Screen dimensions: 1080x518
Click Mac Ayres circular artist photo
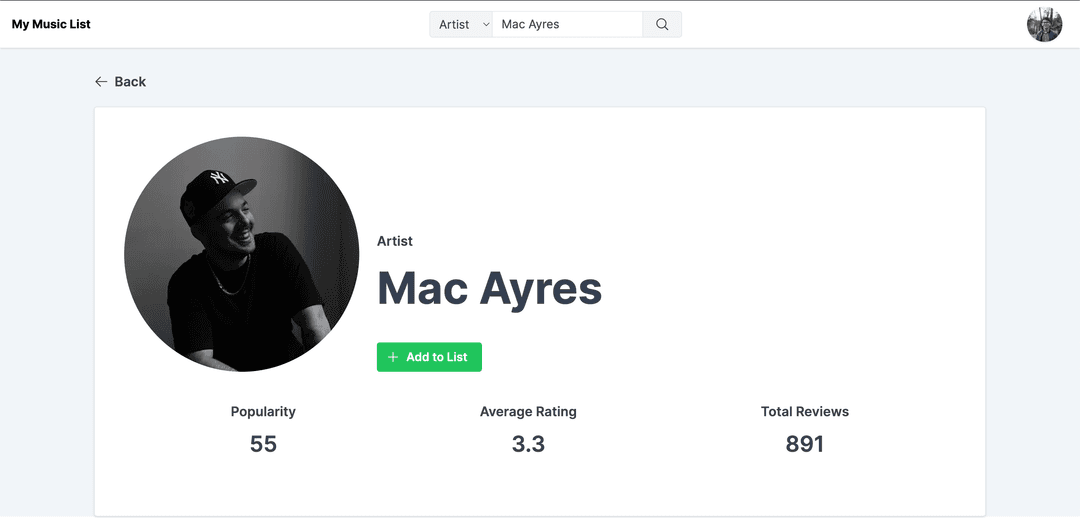(242, 254)
